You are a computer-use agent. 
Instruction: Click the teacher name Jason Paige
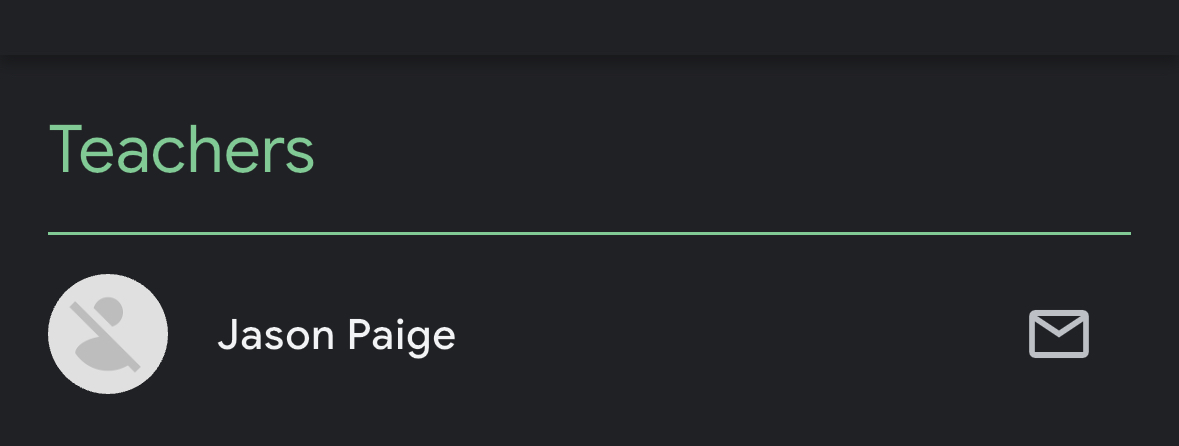(336, 335)
